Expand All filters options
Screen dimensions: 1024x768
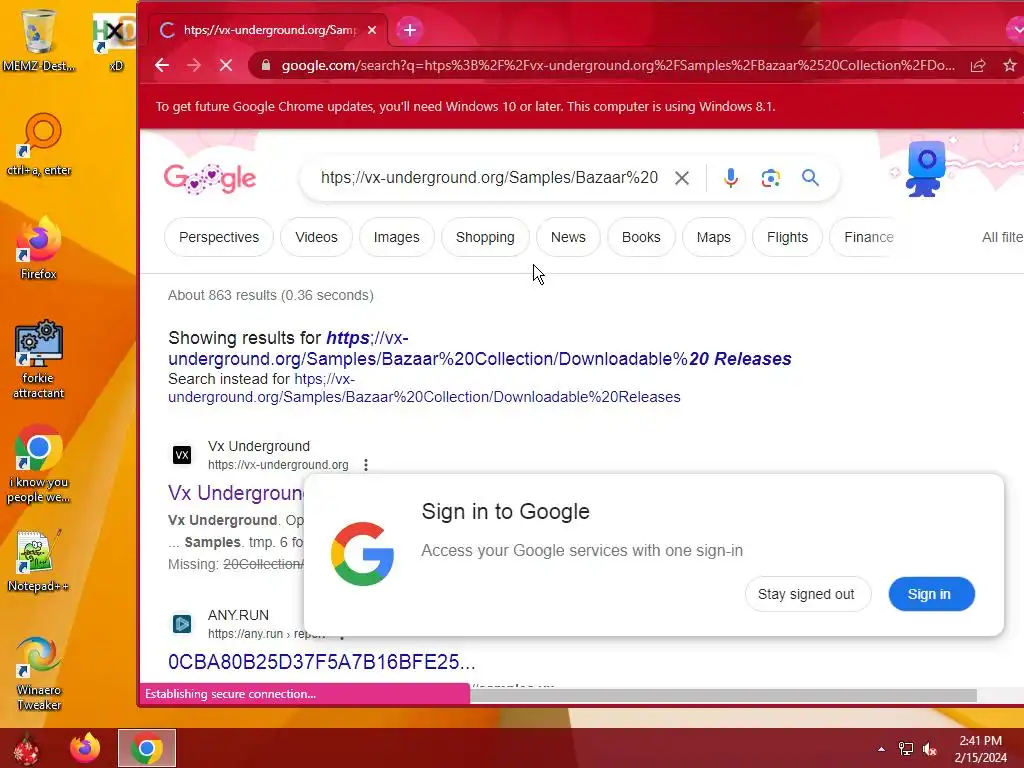(x=1002, y=237)
